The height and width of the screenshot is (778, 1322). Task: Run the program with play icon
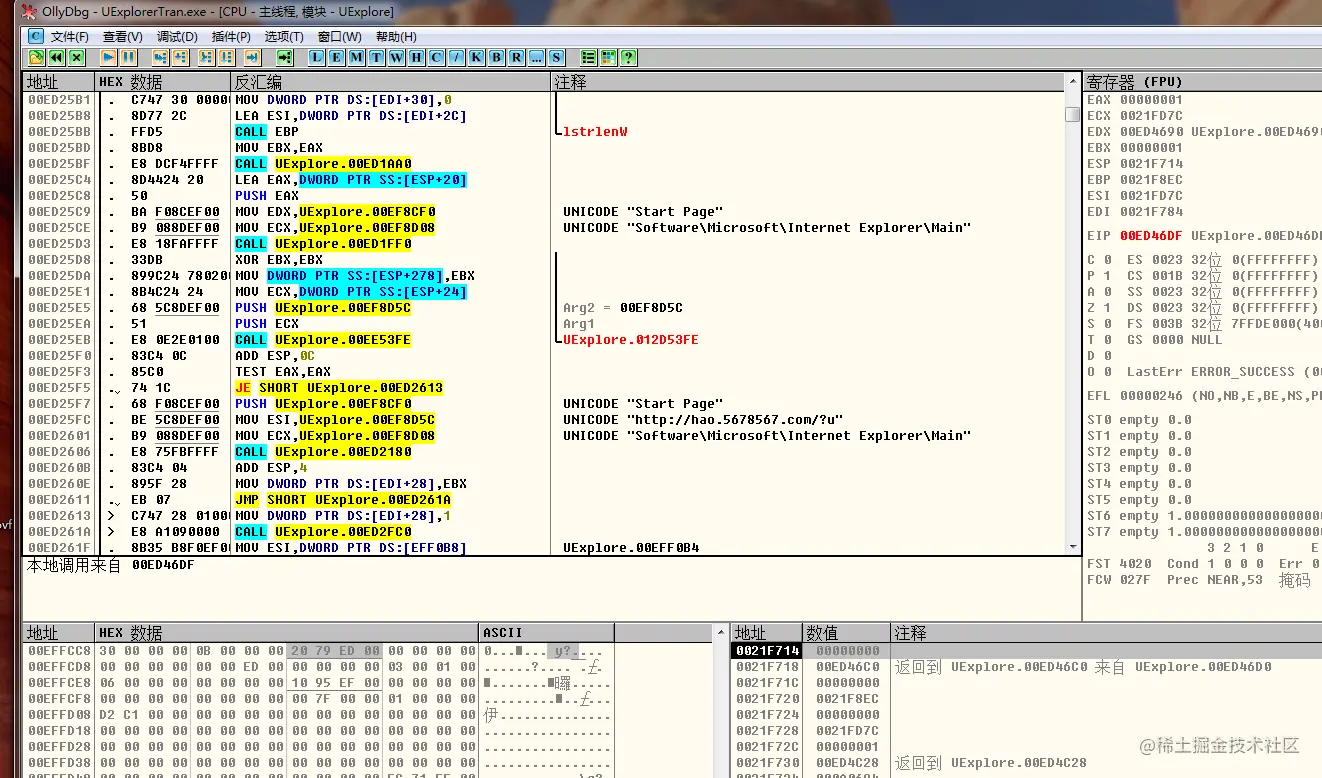tap(108, 57)
